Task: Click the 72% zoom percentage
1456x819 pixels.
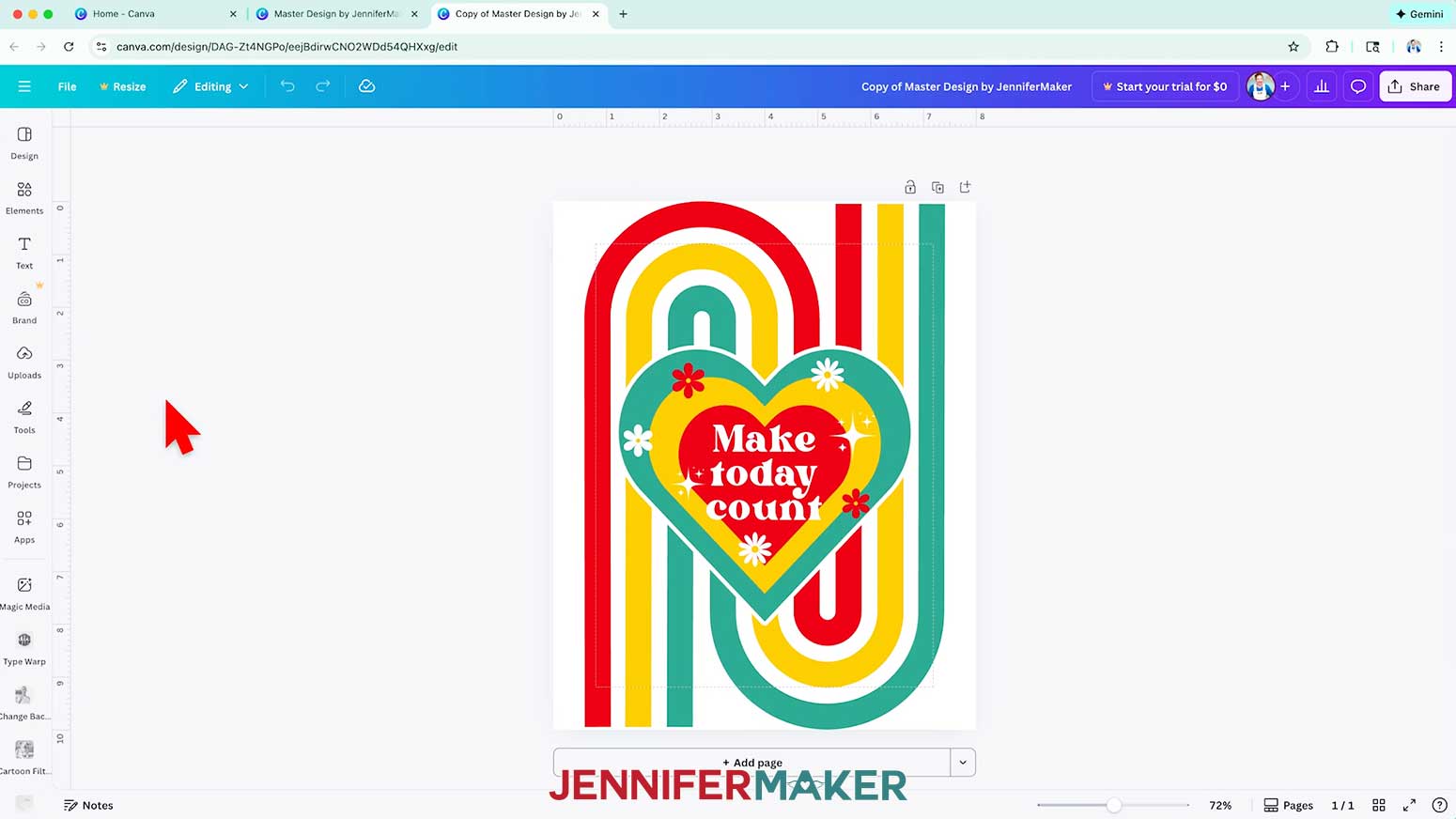Action: coord(1220,805)
